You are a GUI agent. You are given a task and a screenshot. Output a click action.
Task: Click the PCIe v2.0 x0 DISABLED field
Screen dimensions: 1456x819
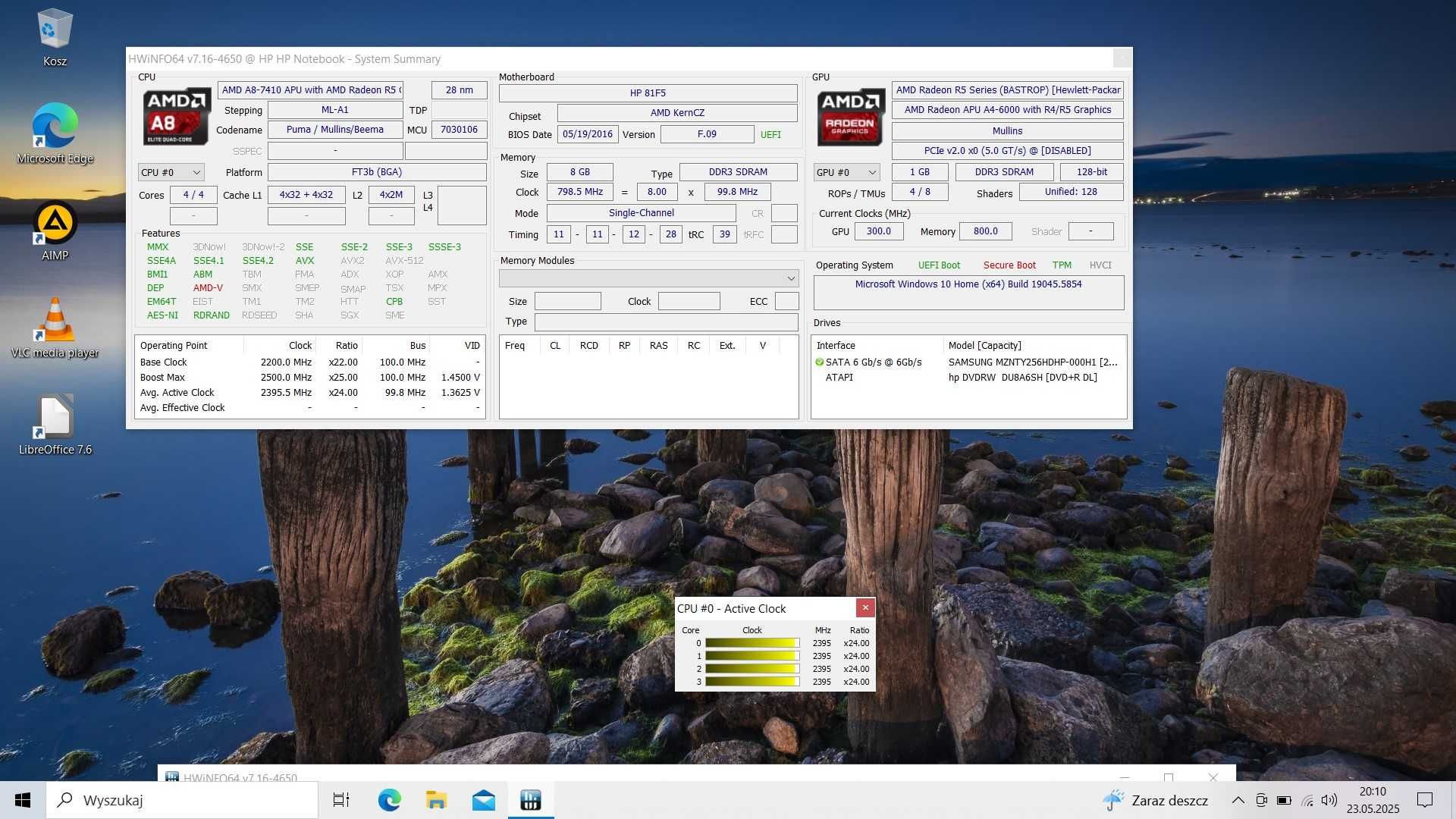1008,151
